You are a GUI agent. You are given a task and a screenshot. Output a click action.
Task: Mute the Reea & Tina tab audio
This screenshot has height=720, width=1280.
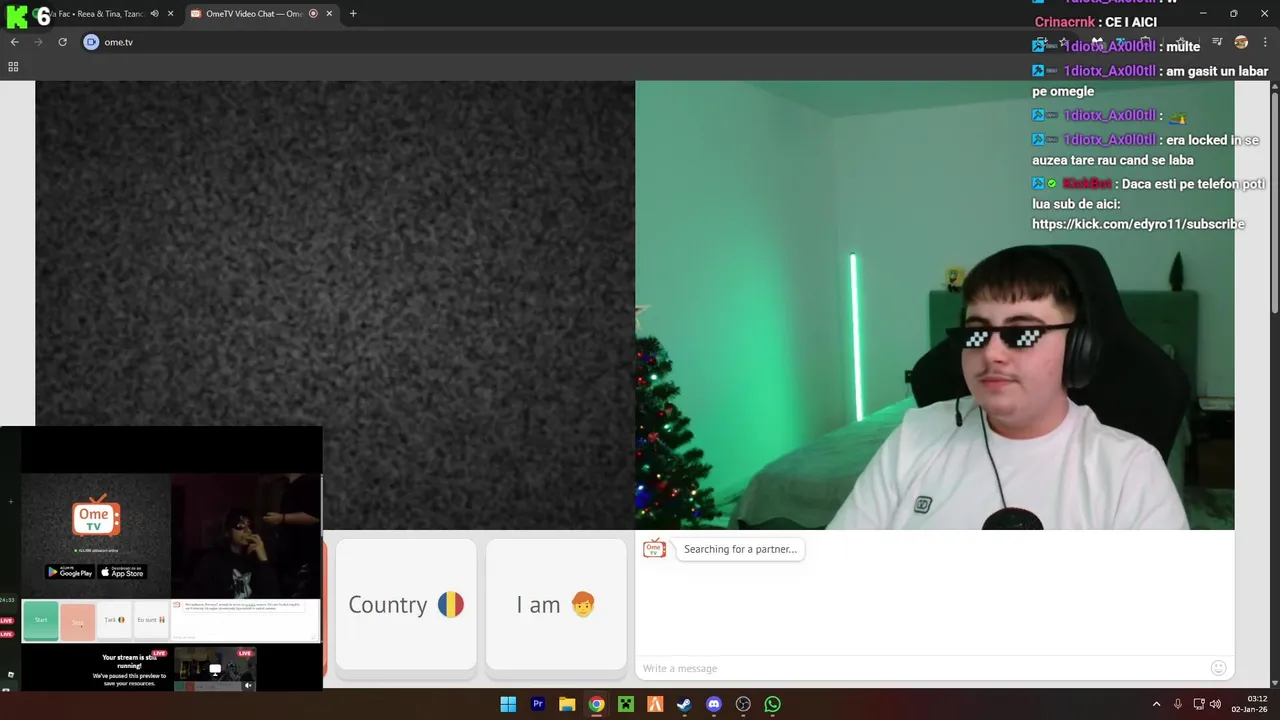pos(154,14)
